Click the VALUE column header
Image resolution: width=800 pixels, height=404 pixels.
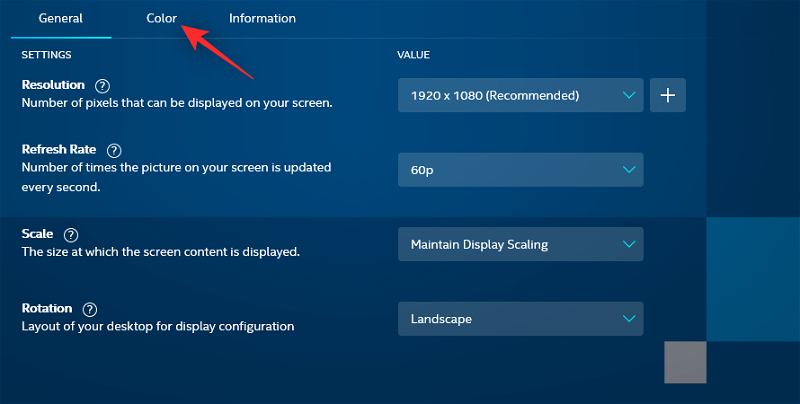[413, 54]
